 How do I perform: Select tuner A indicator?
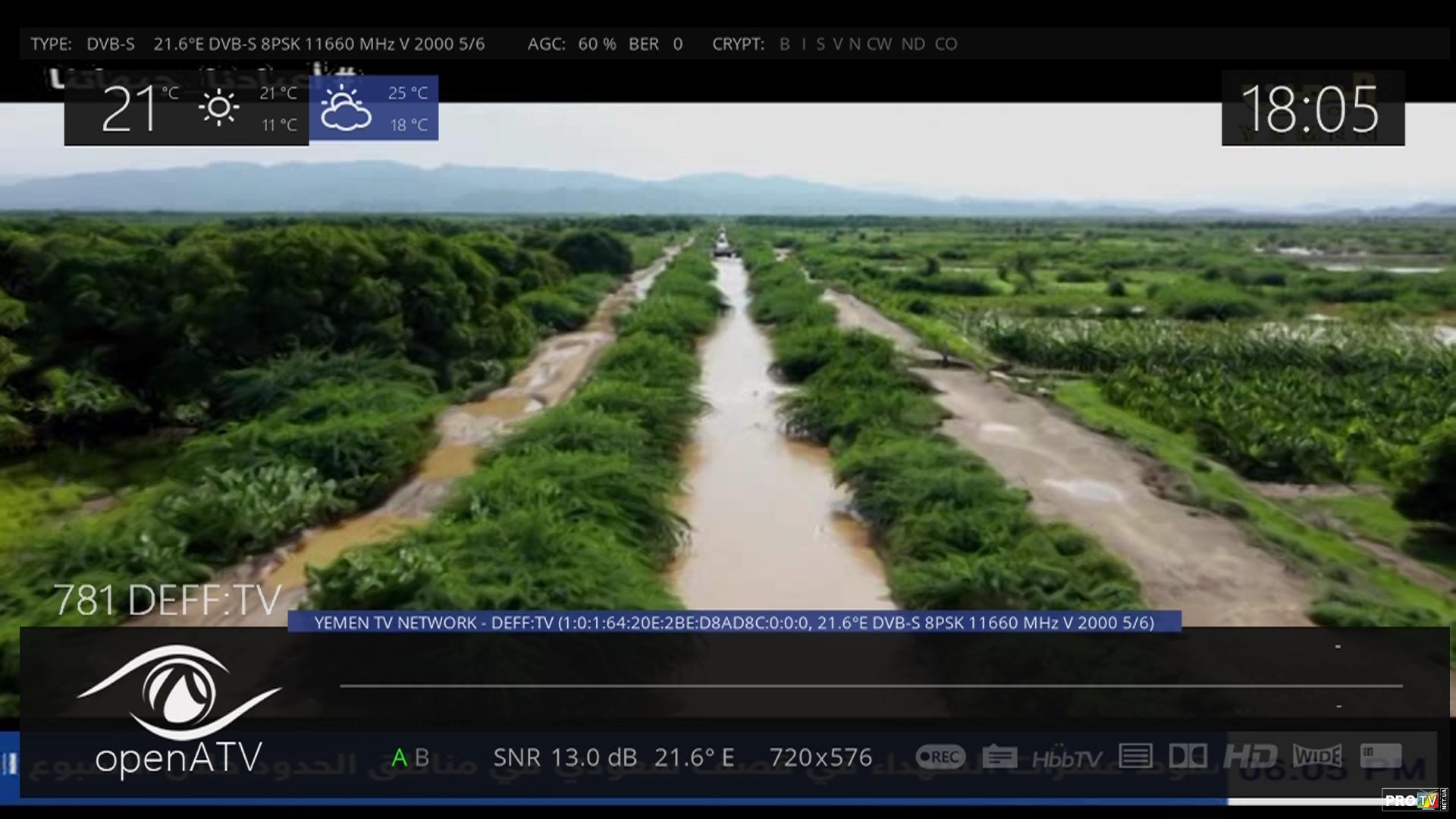coord(399,758)
